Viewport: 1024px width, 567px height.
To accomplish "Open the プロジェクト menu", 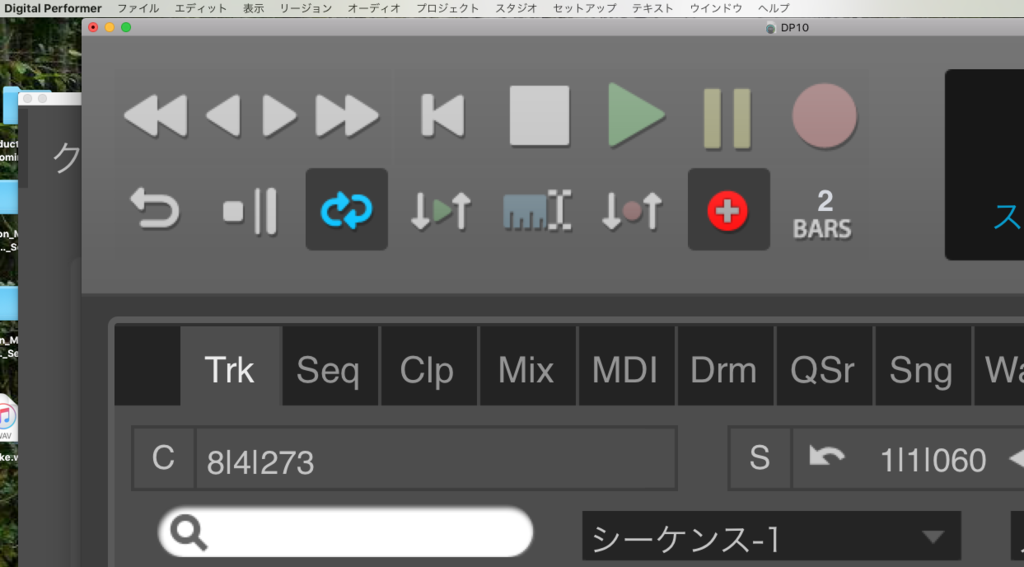I will (x=447, y=8).
